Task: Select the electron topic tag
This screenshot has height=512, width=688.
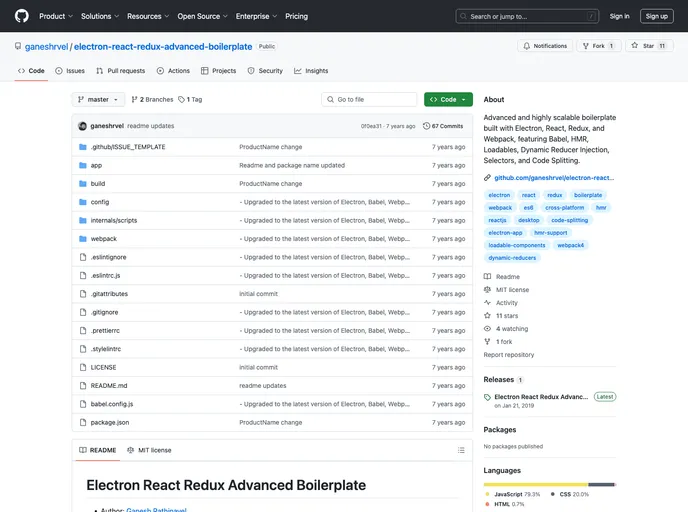Action: coord(499,195)
